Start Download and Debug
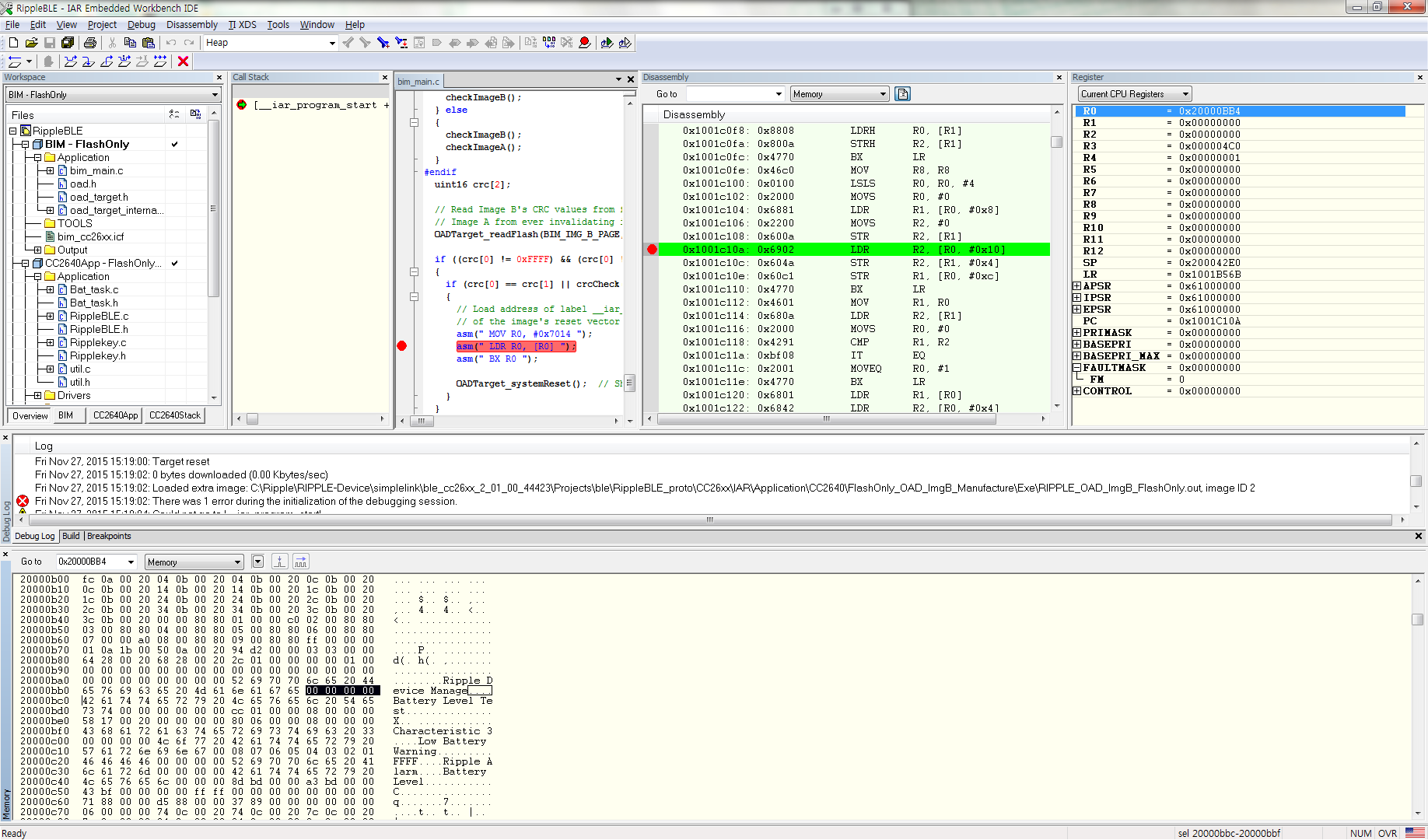This screenshot has height=840, width=1428. tap(607, 43)
